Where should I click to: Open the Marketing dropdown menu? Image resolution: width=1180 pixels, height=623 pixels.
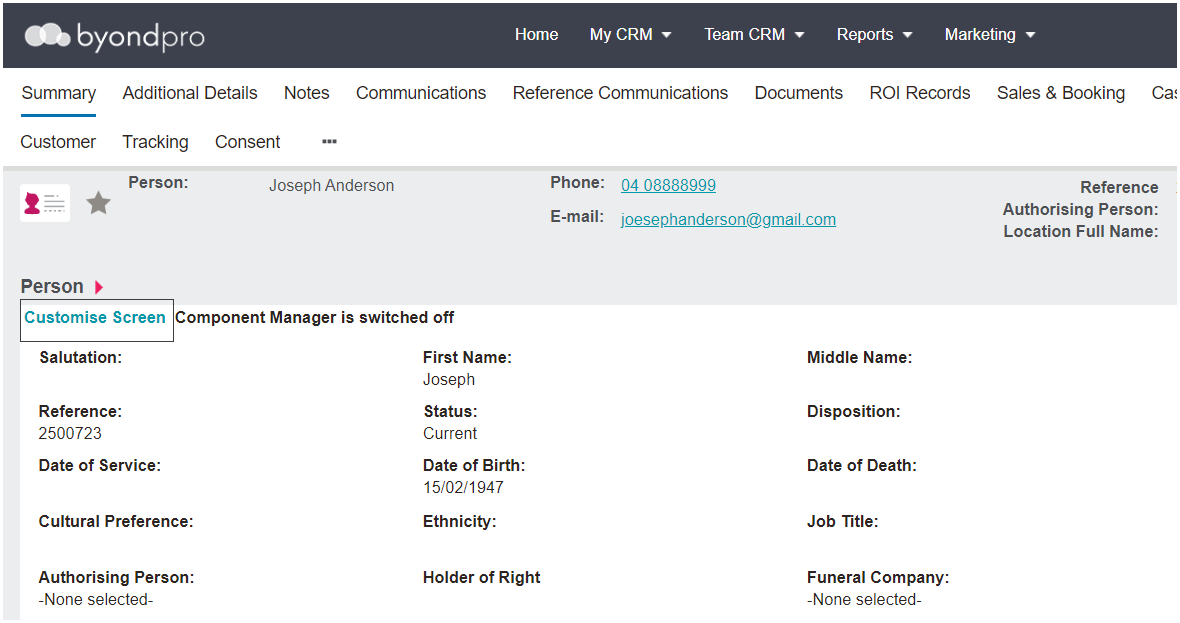tap(990, 35)
